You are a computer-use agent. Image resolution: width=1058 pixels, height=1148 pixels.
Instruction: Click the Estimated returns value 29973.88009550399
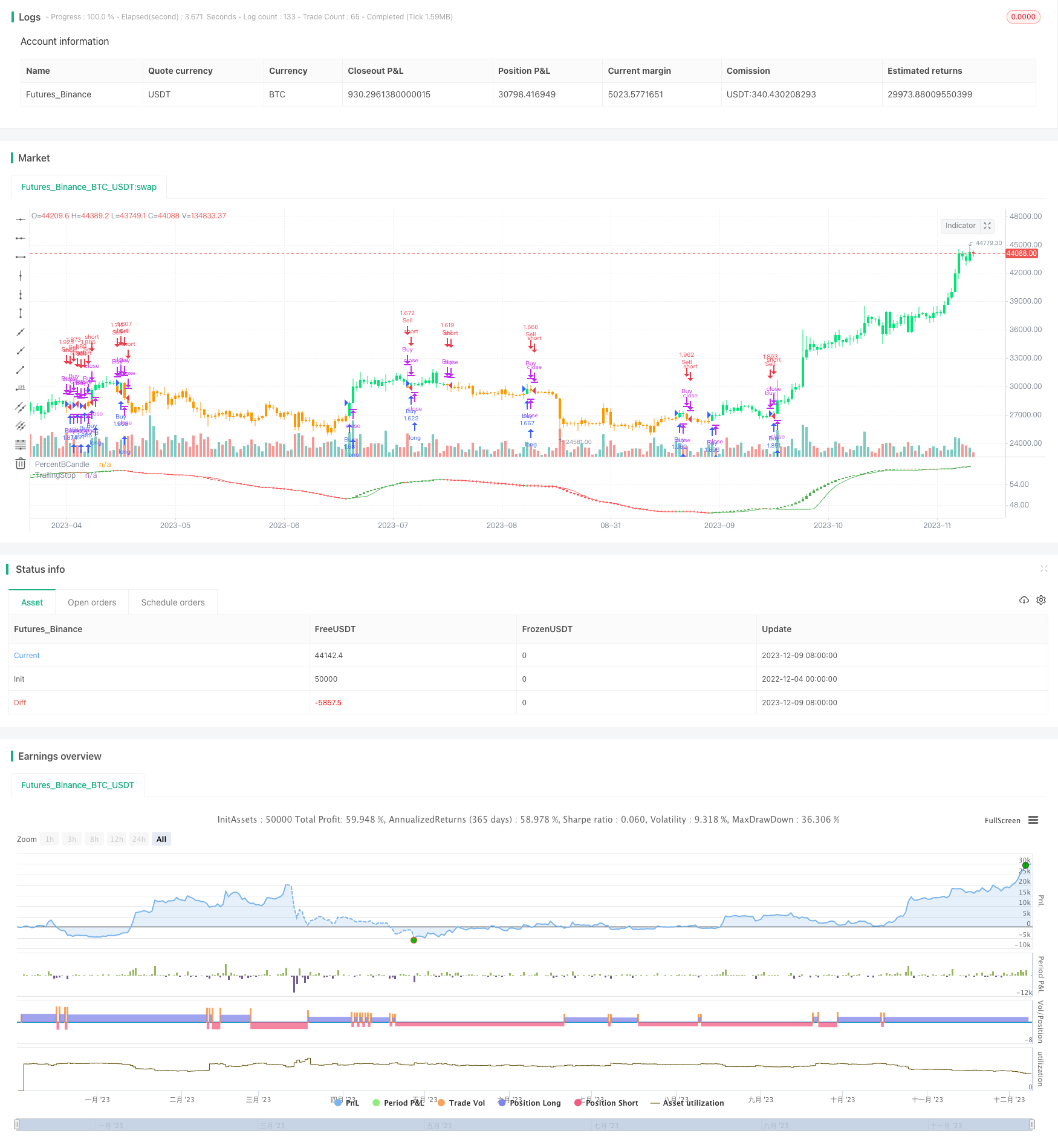930,94
